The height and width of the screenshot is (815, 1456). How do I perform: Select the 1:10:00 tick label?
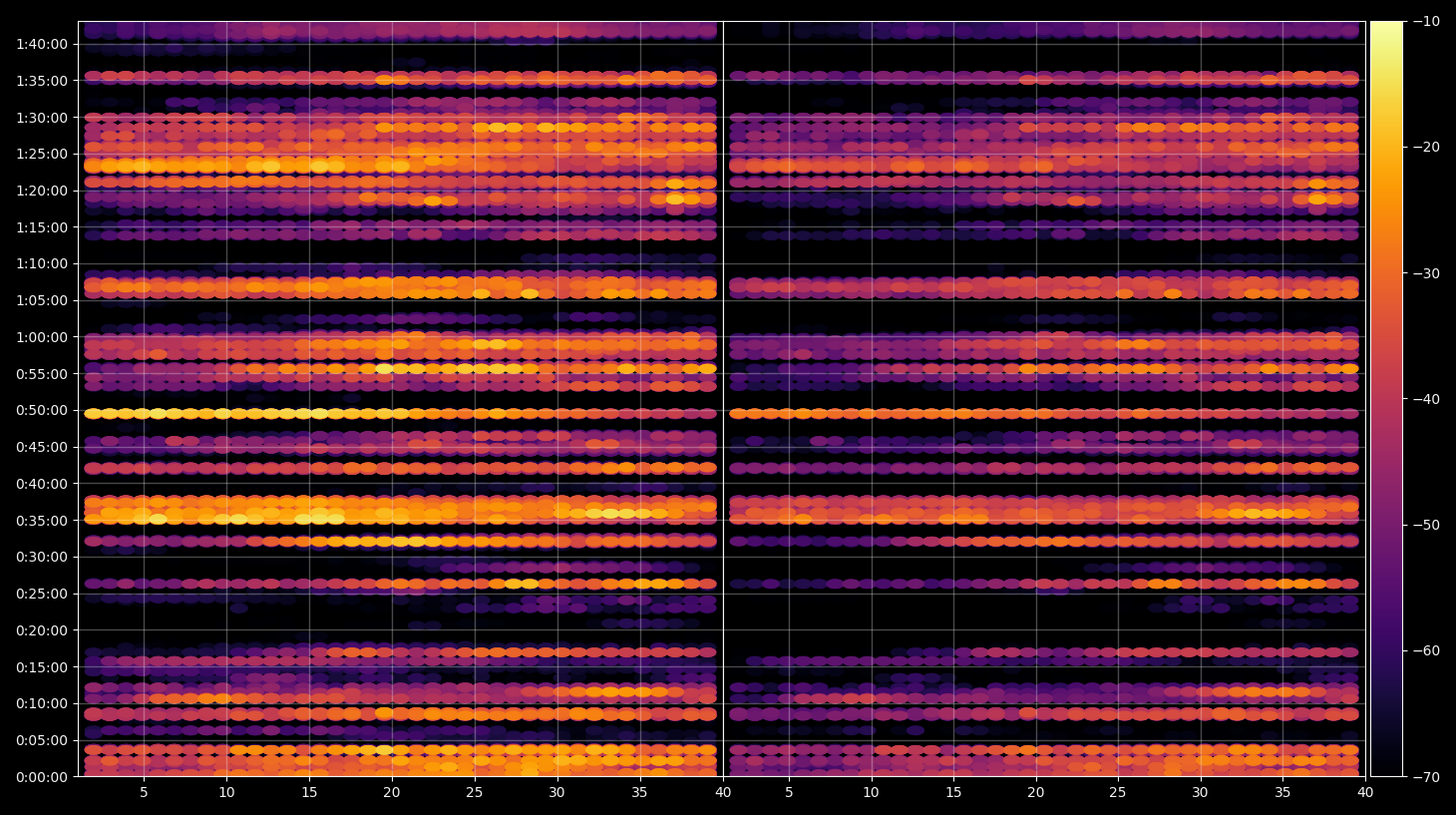(42, 264)
